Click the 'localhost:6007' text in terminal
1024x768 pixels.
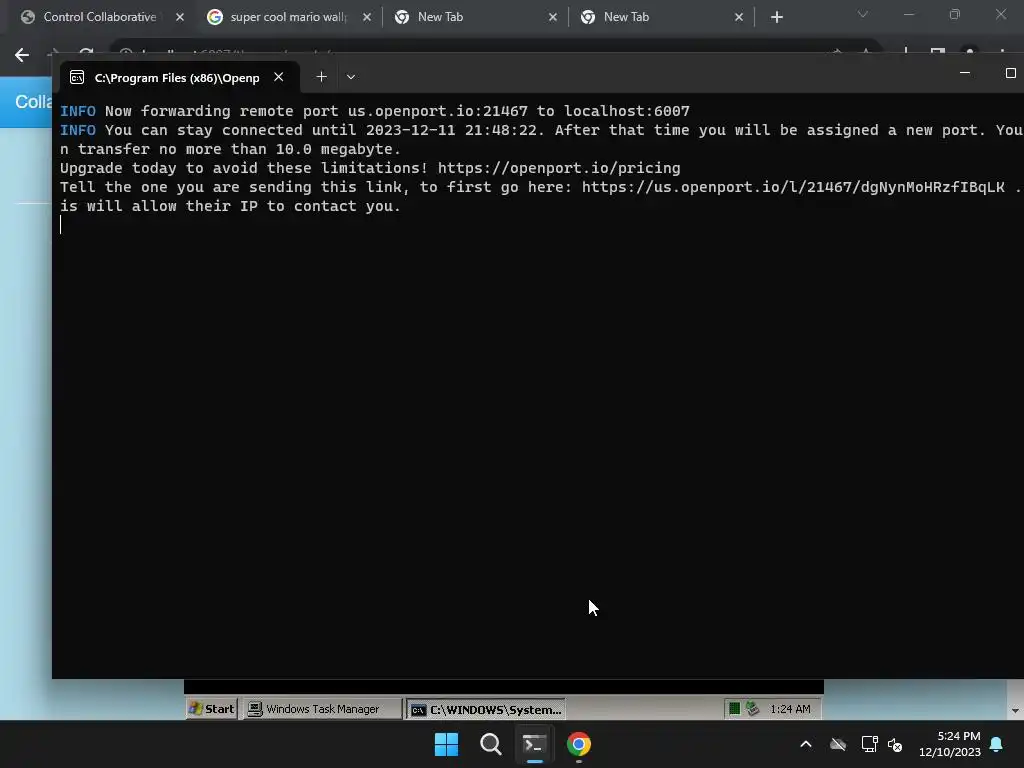pos(627,111)
